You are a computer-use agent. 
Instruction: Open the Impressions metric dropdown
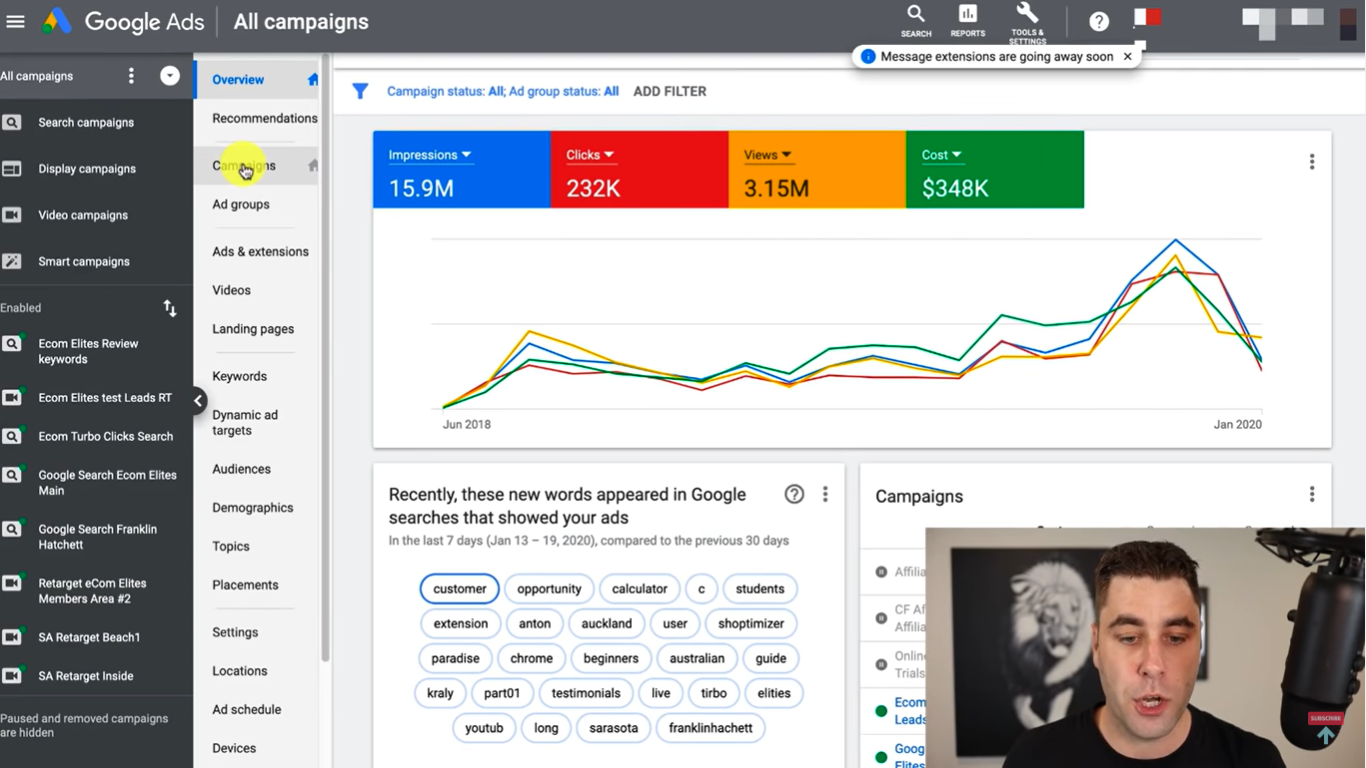(430, 155)
